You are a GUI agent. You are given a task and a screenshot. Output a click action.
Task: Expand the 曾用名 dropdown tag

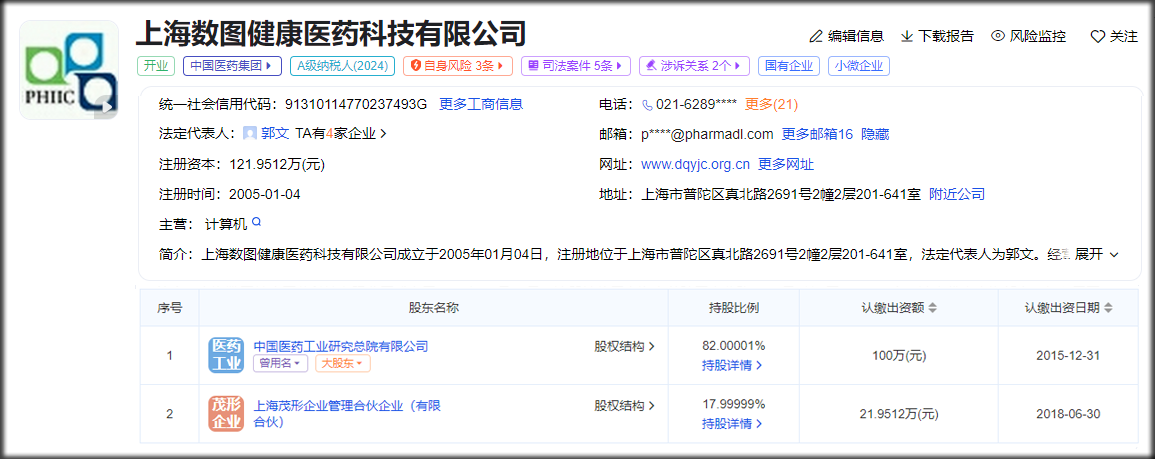(x=280, y=364)
